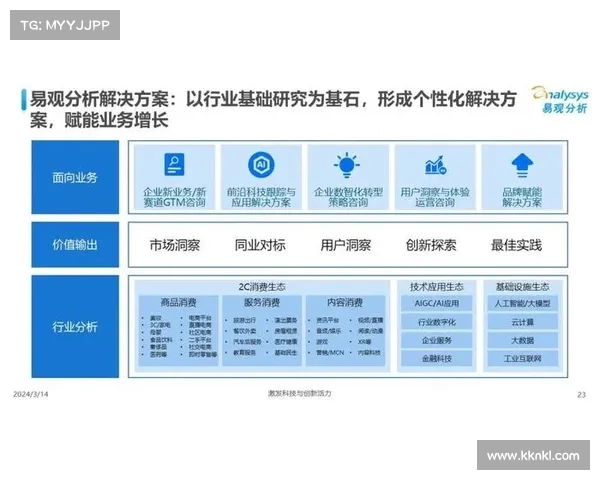
Task: Click the 电商平台 bullet item
Action: [200, 318]
